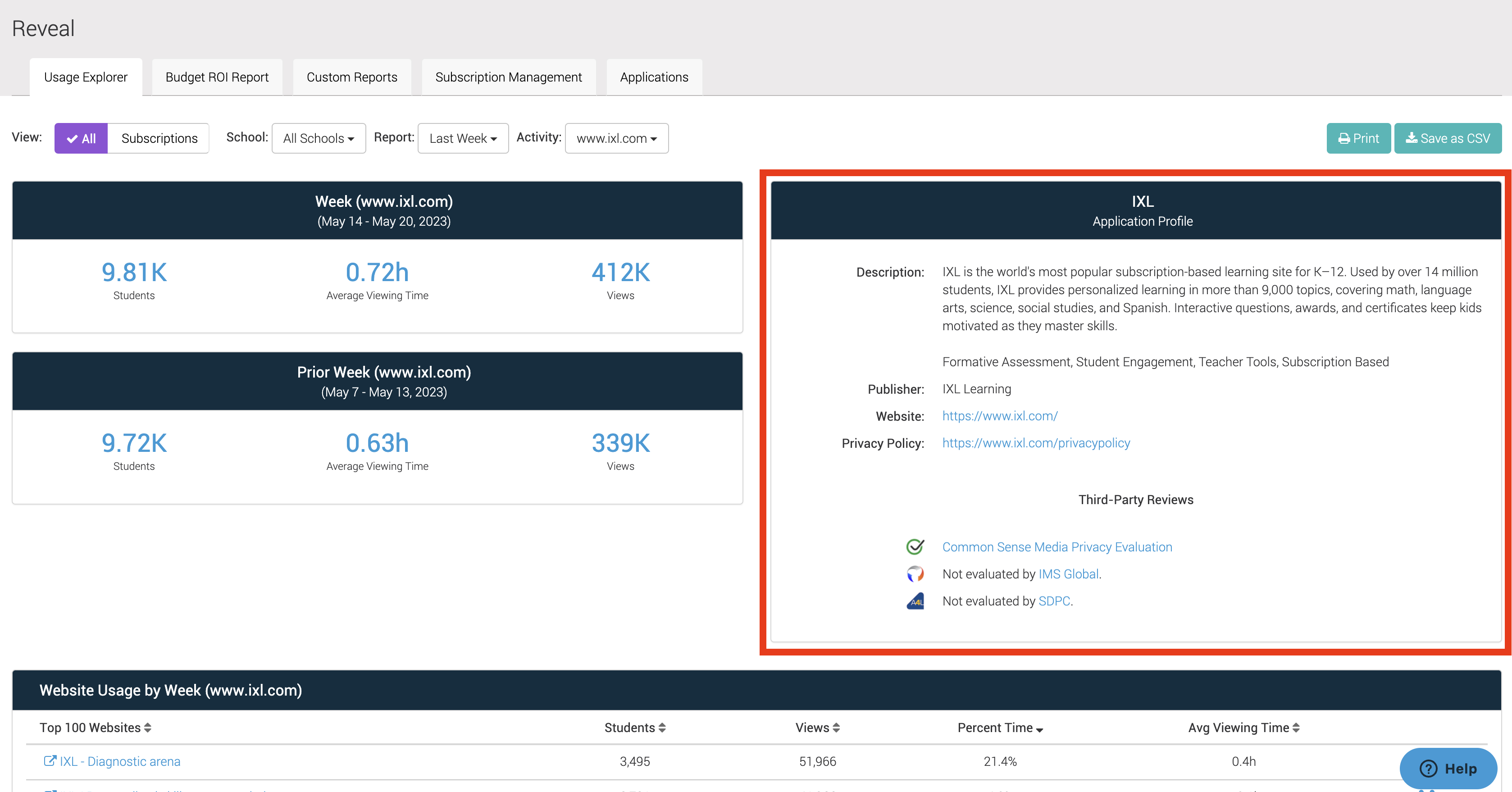Click the 9.81K Students value
Viewport: 1512px width, 792px height.
pyautogui.click(x=134, y=273)
